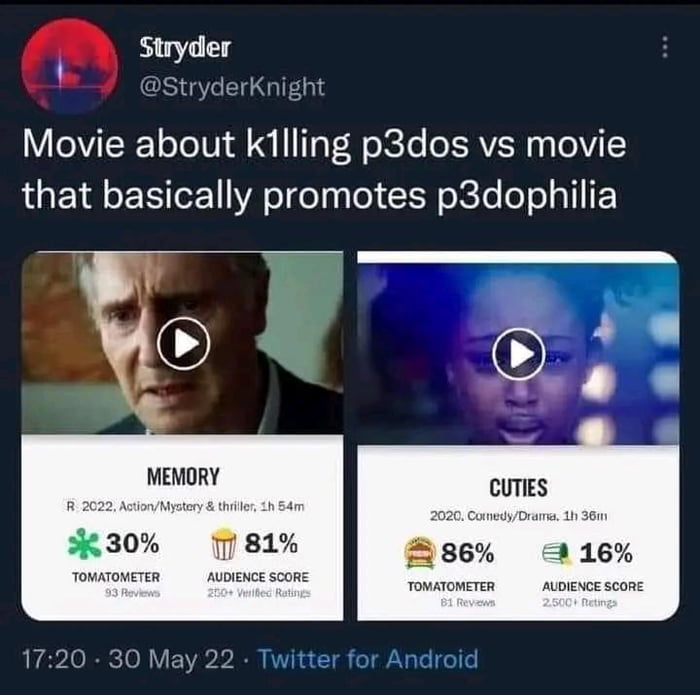Select the MEMORY movie title

pyautogui.click(x=183, y=476)
